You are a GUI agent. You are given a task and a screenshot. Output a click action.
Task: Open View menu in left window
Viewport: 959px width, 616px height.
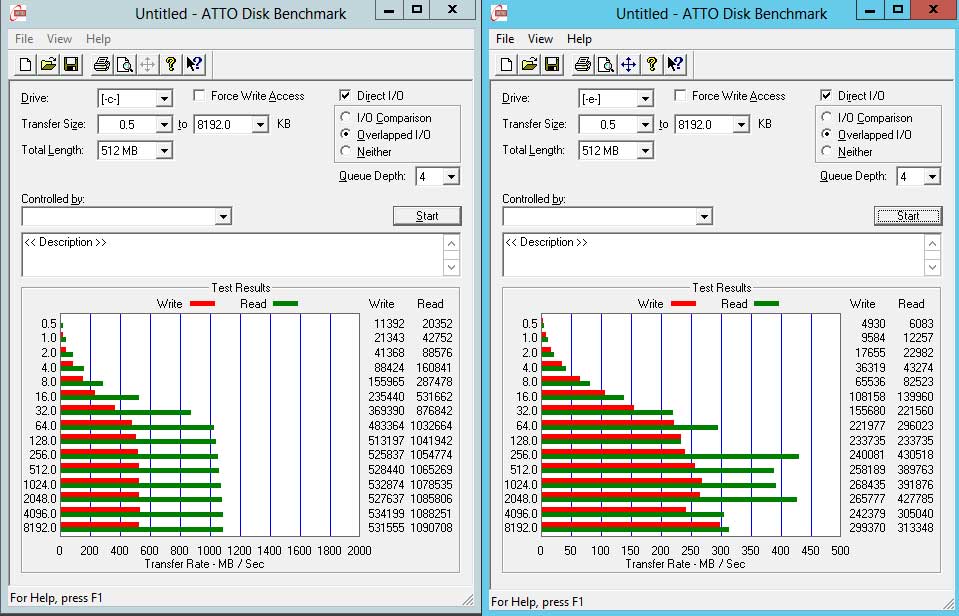59,39
